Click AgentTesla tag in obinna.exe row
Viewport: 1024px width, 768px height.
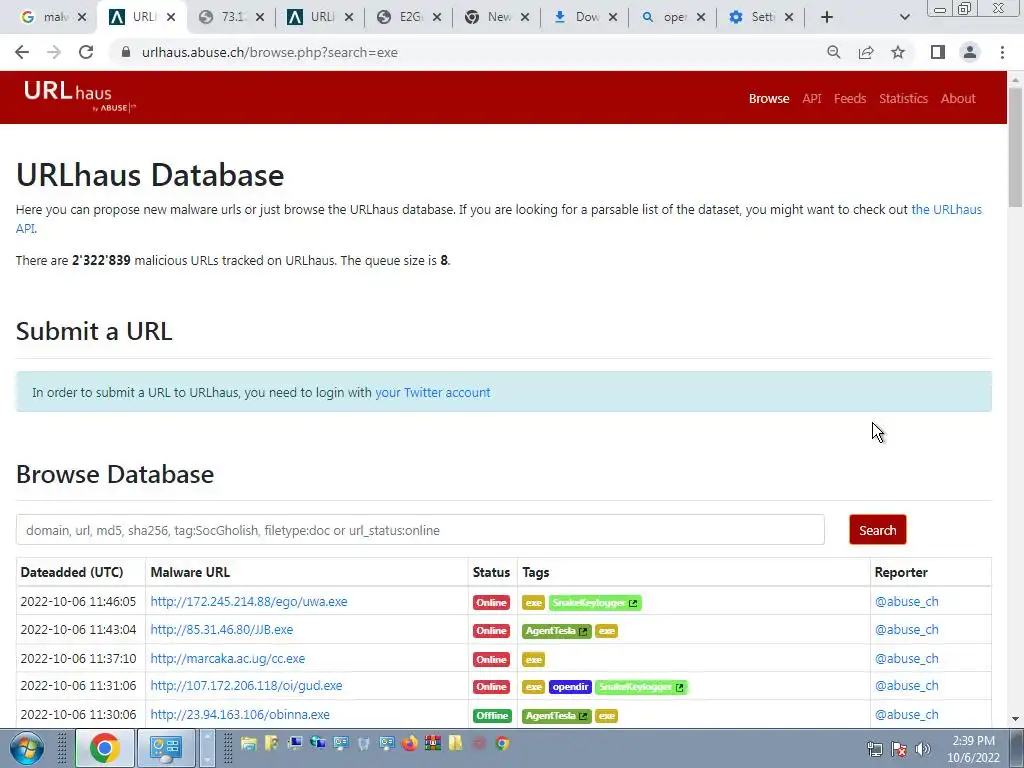point(556,716)
